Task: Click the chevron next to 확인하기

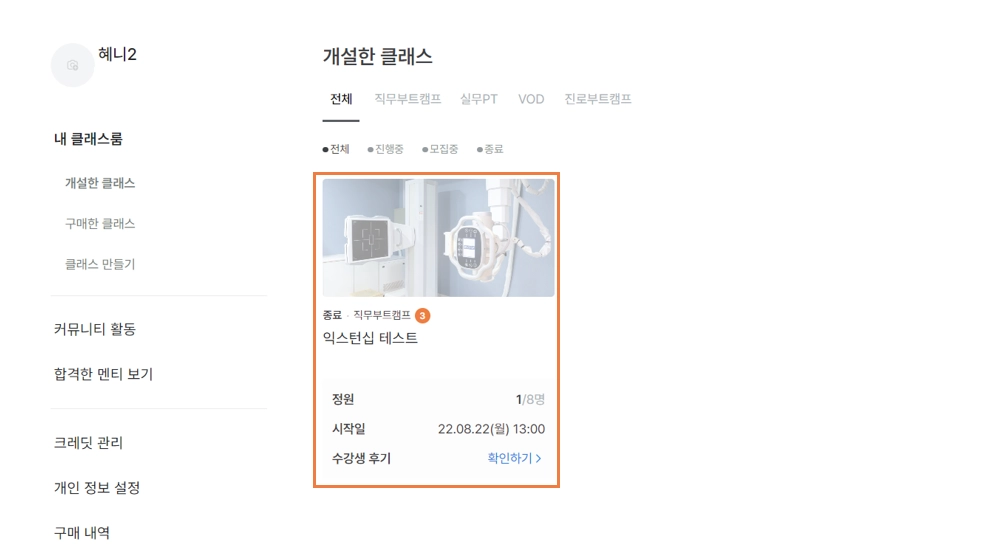Action: [x=539, y=458]
